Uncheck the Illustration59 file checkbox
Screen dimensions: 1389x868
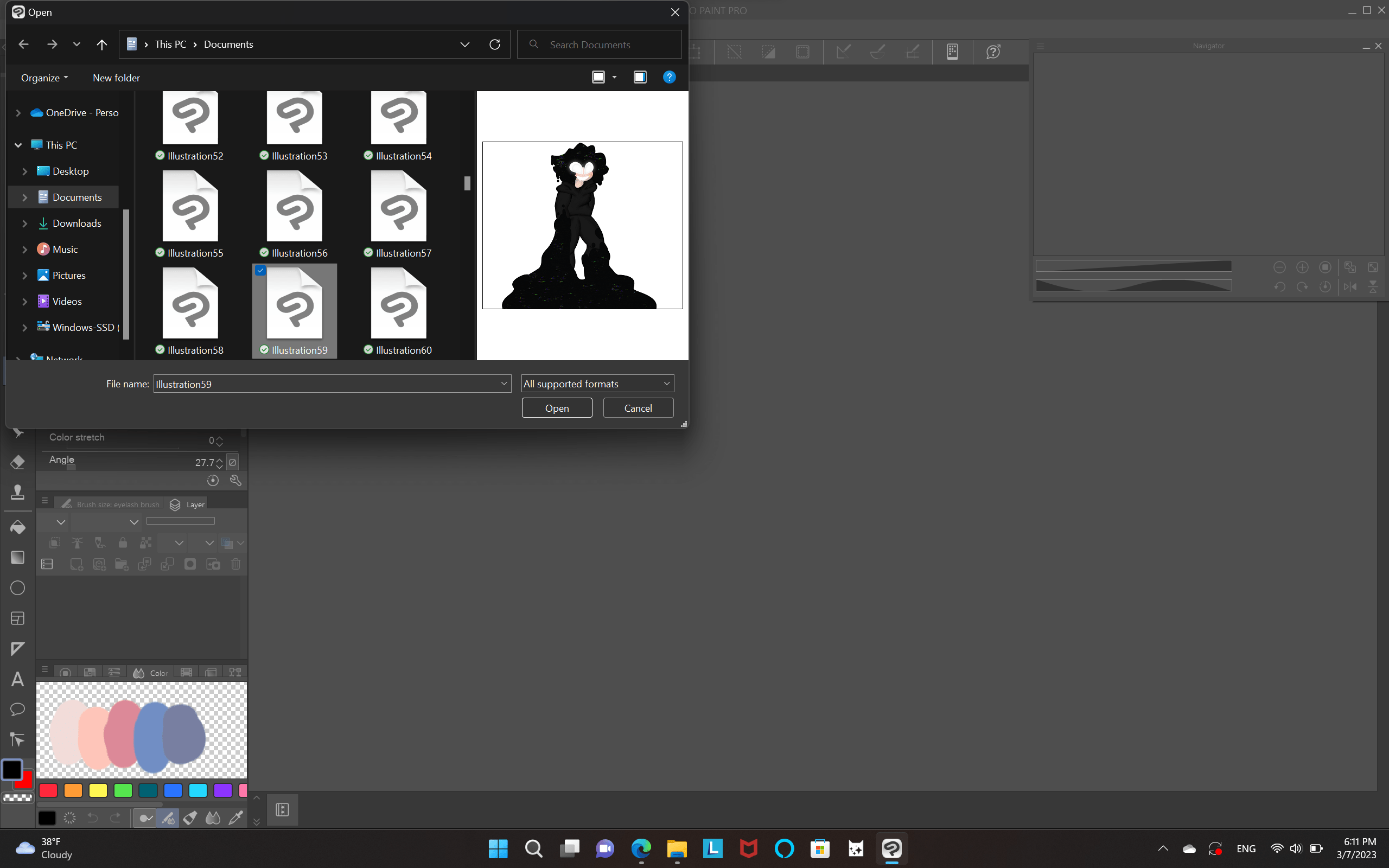coord(260,270)
